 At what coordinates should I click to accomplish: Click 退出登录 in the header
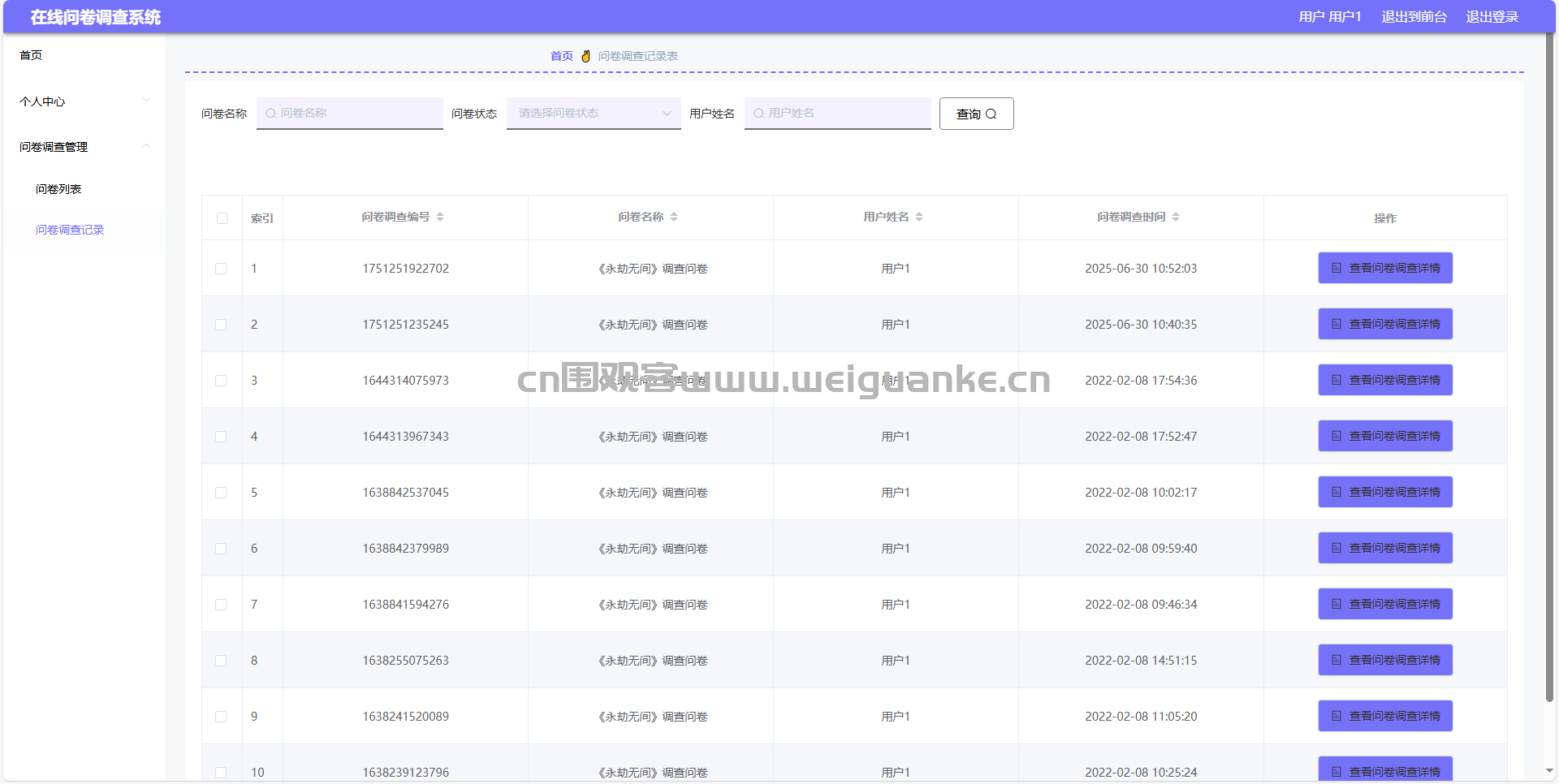tap(1492, 17)
